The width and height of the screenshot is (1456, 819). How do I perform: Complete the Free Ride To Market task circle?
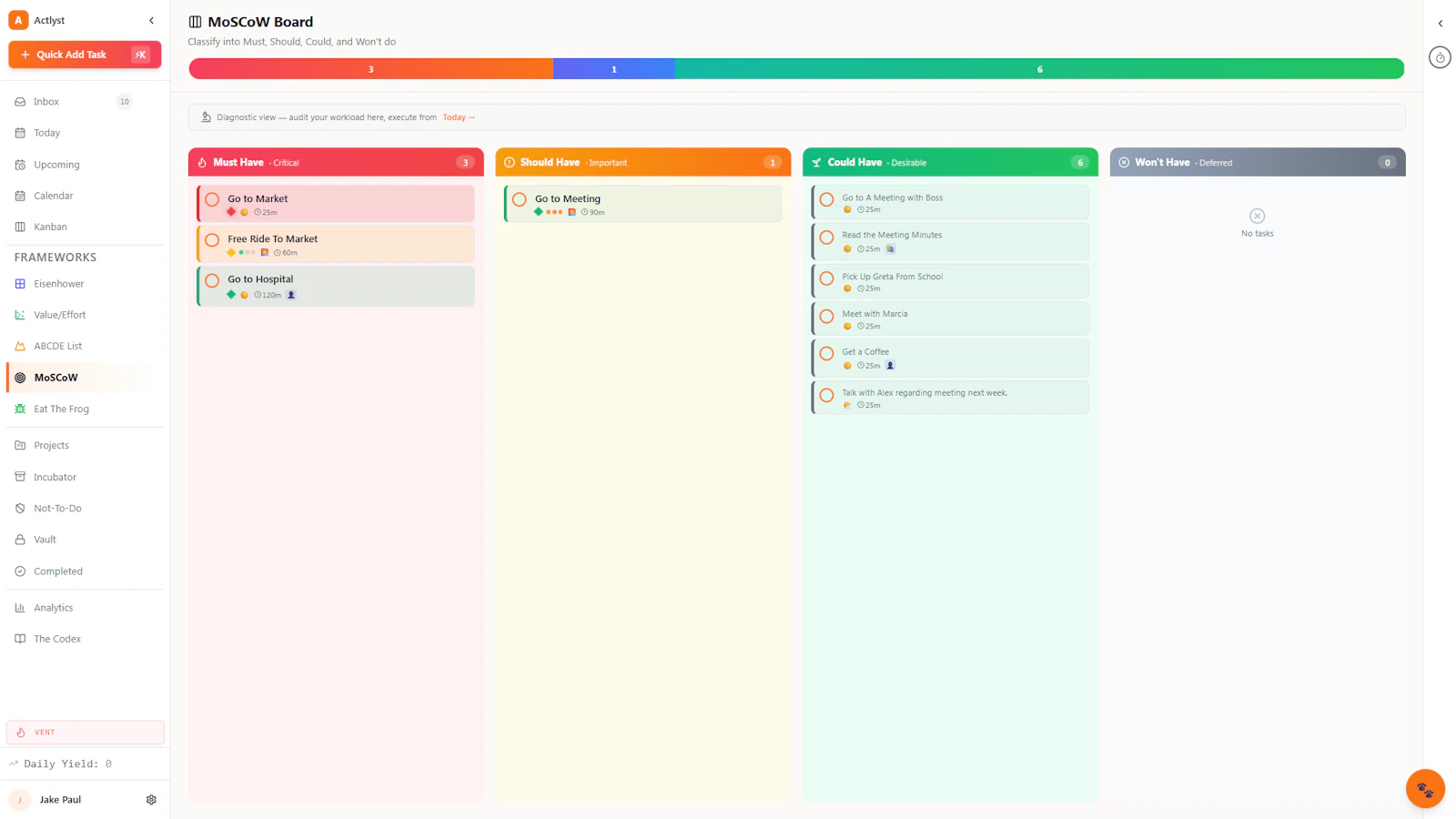(x=212, y=240)
